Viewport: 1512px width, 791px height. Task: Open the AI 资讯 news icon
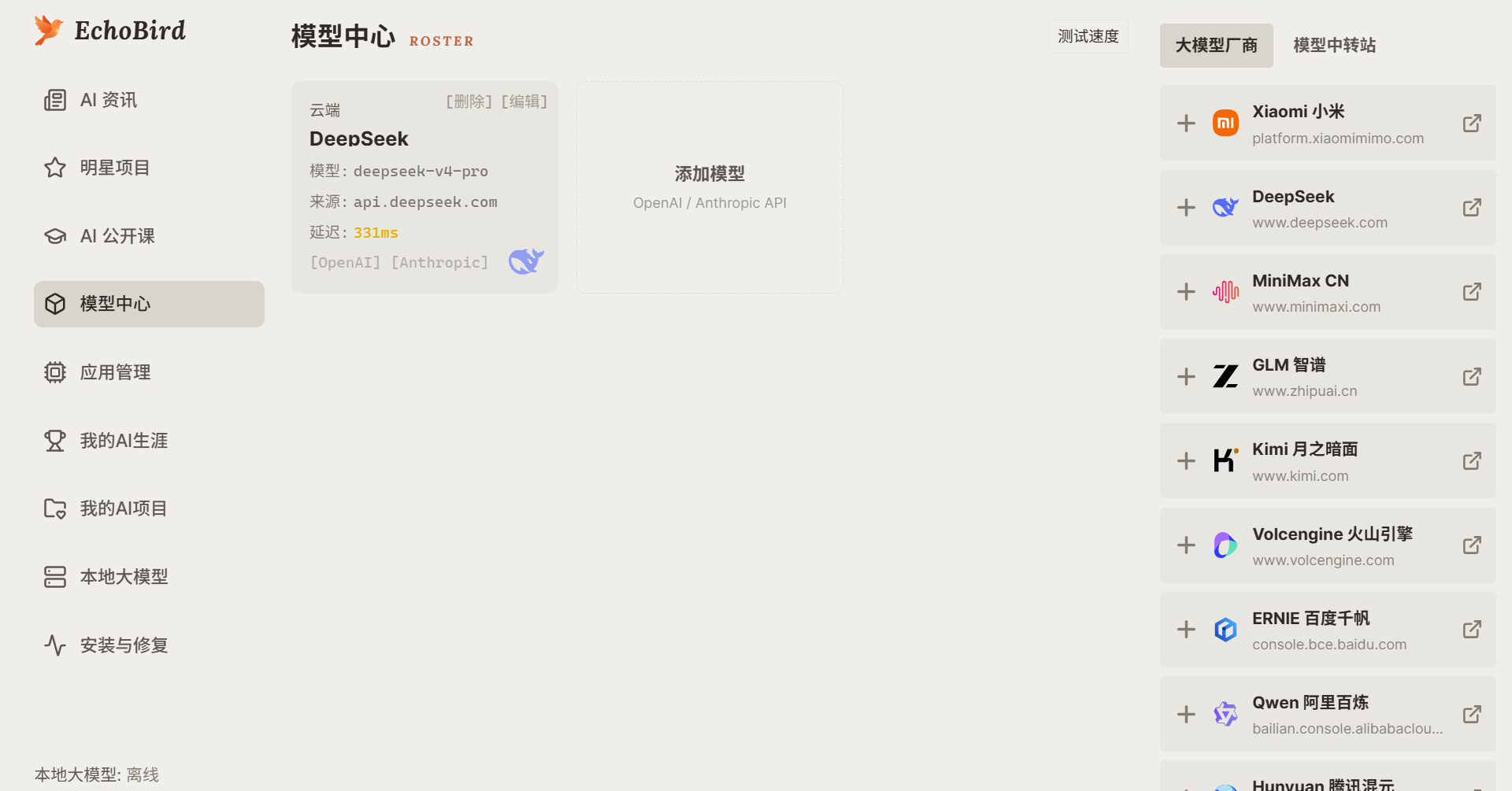pyautogui.click(x=55, y=100)
